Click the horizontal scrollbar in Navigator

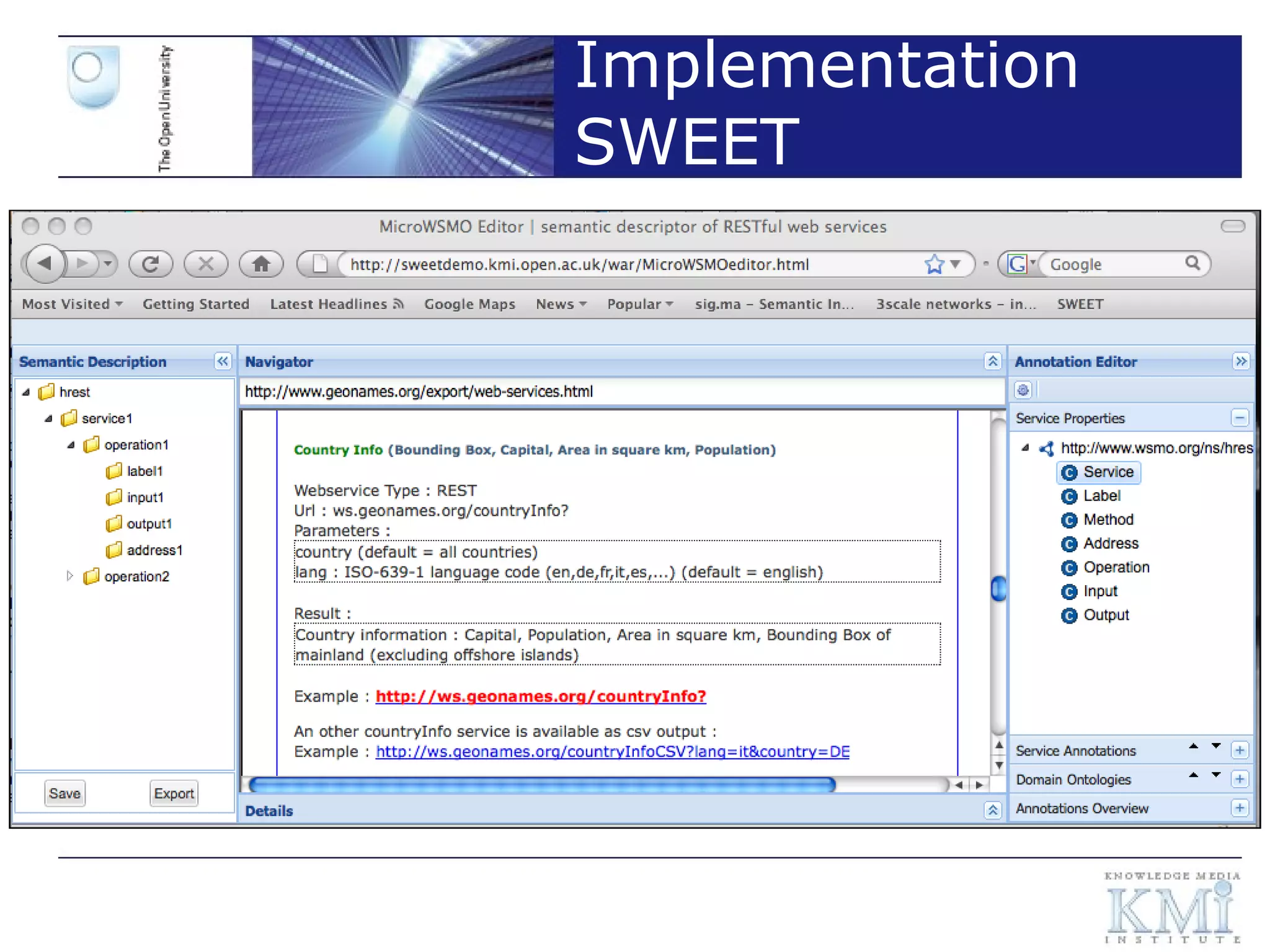pyautogui.click(x=543, y=785)
